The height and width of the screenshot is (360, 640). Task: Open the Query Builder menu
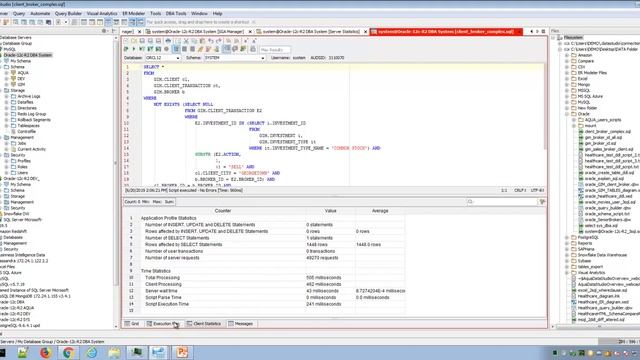[68, 13]
